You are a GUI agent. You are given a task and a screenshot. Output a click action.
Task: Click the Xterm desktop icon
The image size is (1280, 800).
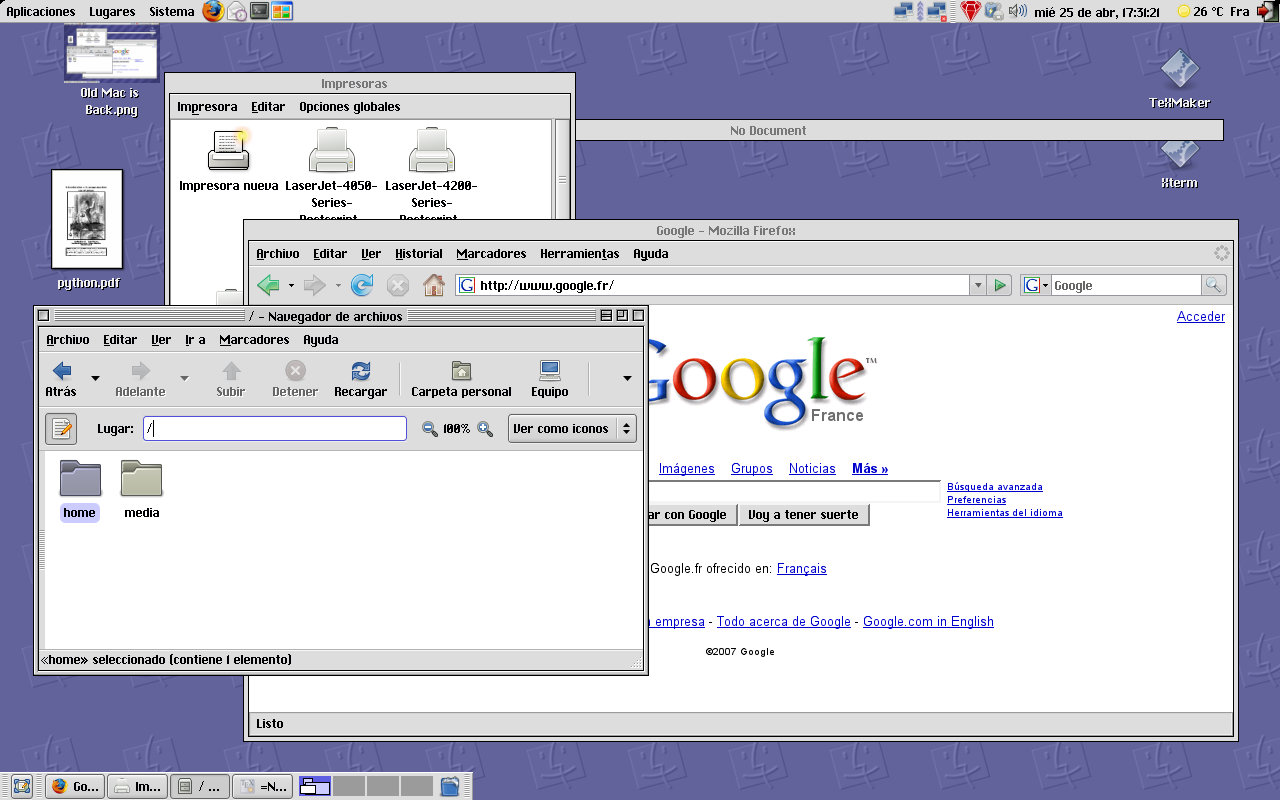(x=1179, y=153)
